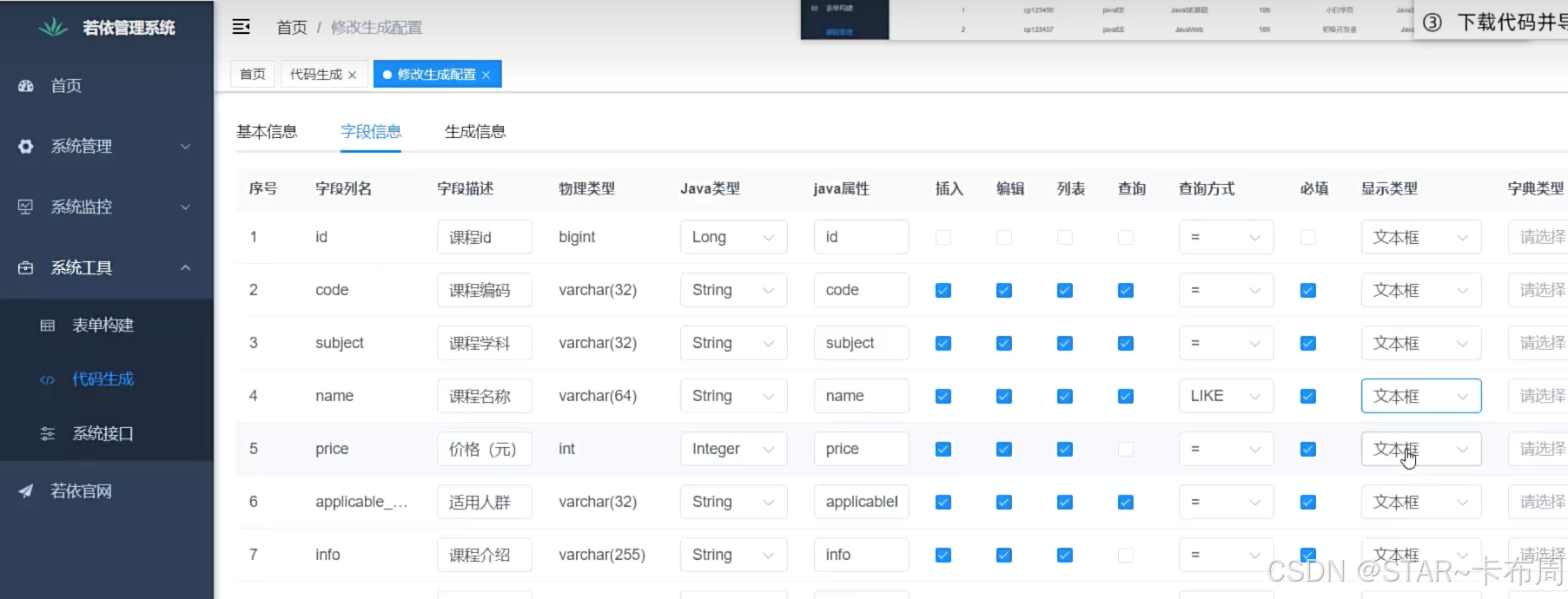Select 代码生成 menu item in sidebar

click(107, 379)
